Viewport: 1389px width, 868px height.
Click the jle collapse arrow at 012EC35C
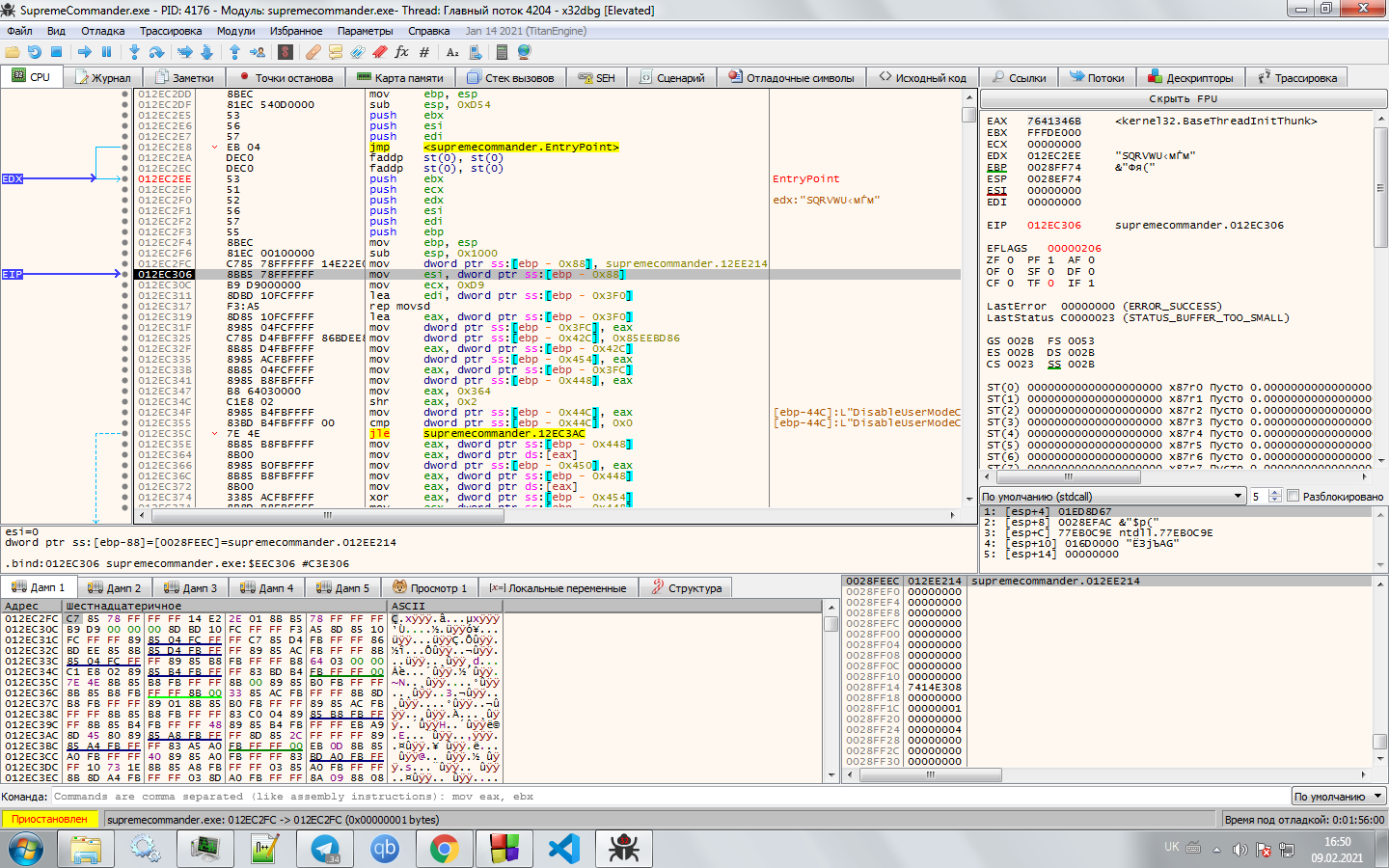click(x=215, y=434)
